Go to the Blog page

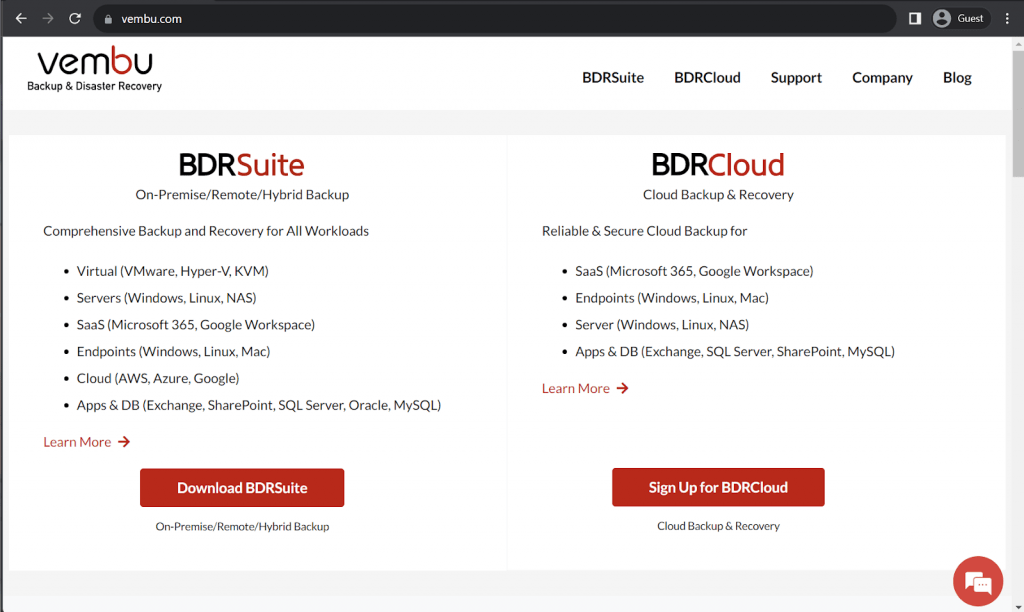point(957,78)
